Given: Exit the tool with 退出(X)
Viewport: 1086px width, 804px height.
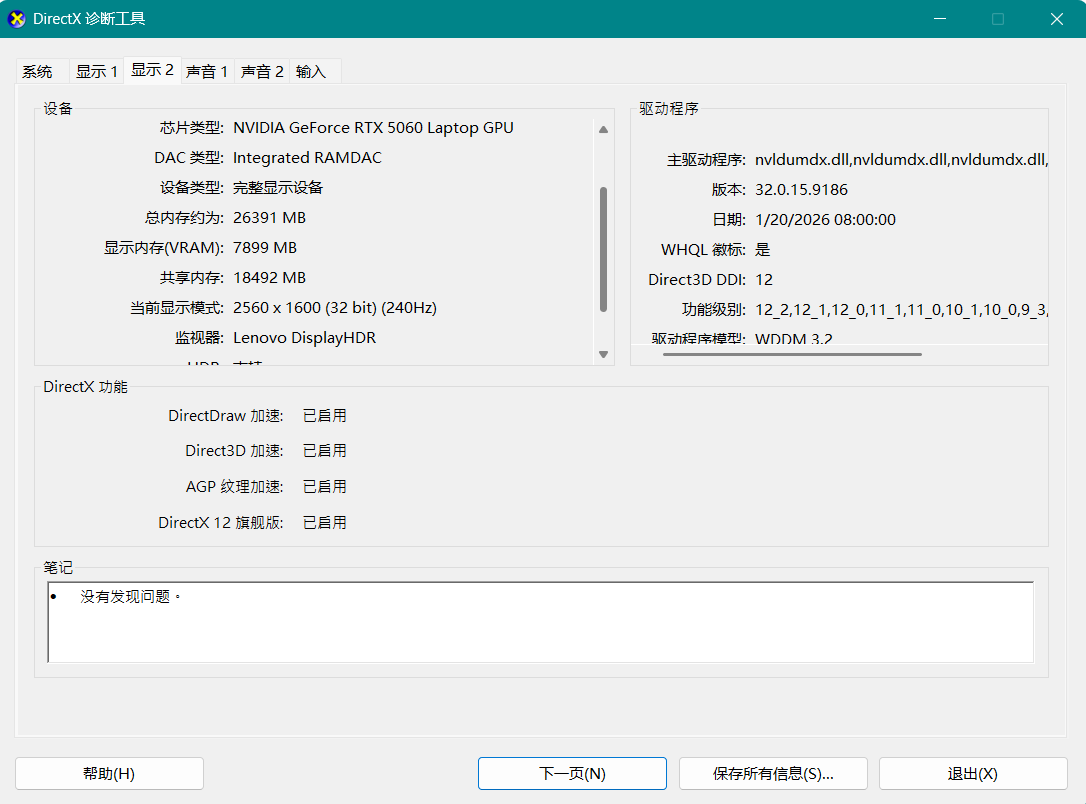Looking at the screenshot, I should click(973, 774).
